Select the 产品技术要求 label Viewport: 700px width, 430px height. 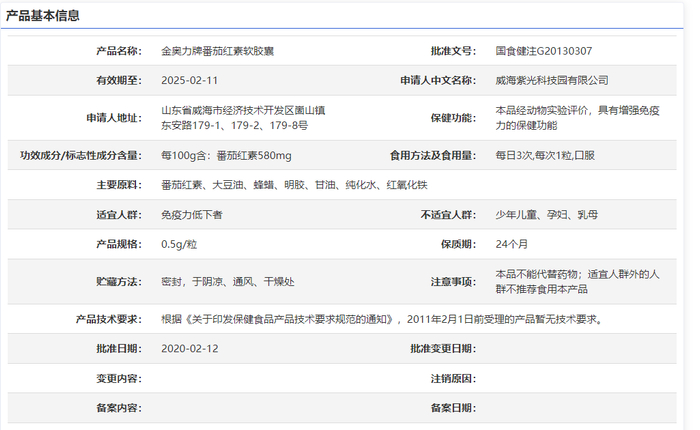click(x=108, y=319)
